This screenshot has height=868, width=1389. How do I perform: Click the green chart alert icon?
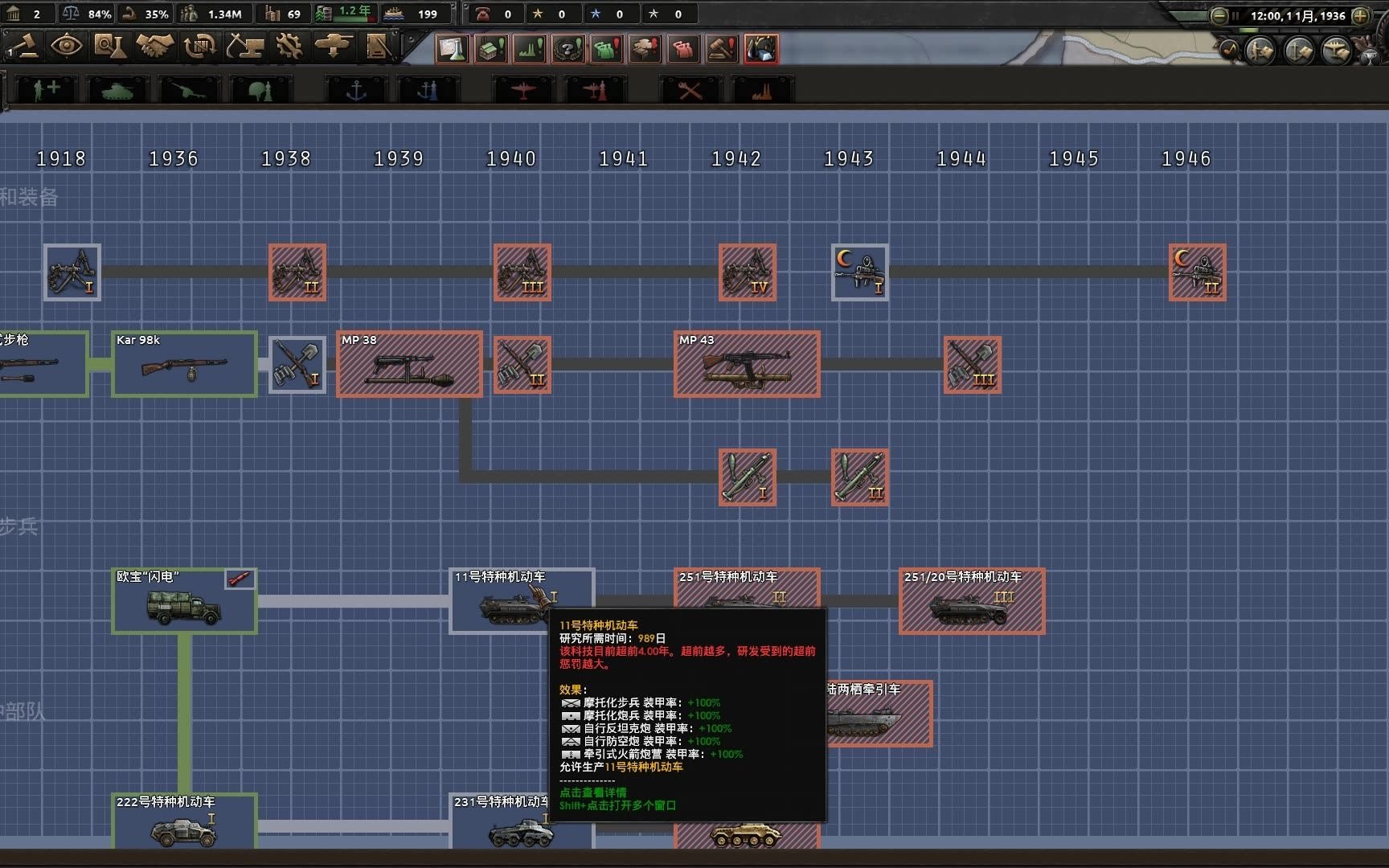pyautogui.click(x=530, y=49)
